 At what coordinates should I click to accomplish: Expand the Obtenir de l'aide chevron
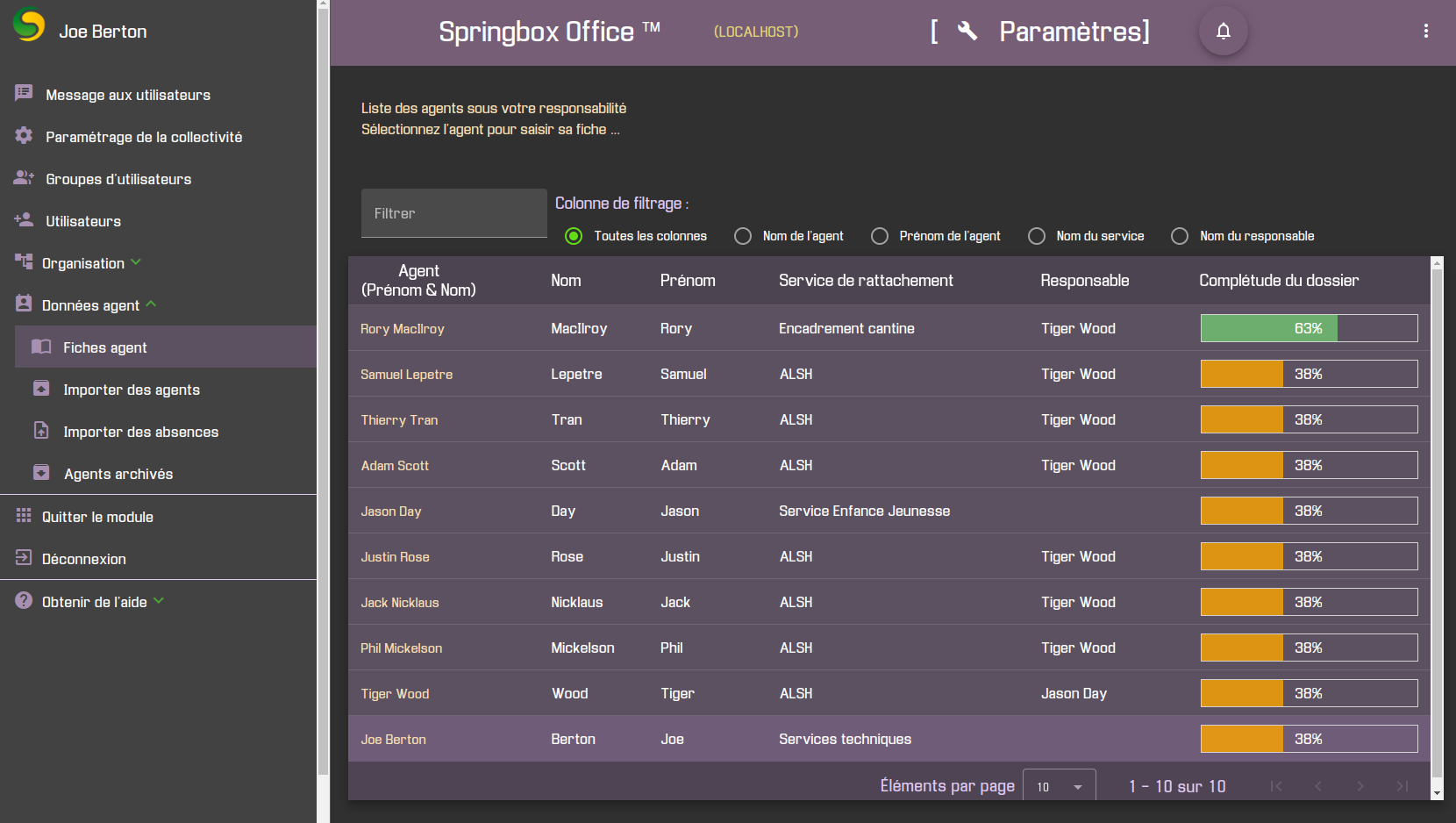(x=159, y=600)
